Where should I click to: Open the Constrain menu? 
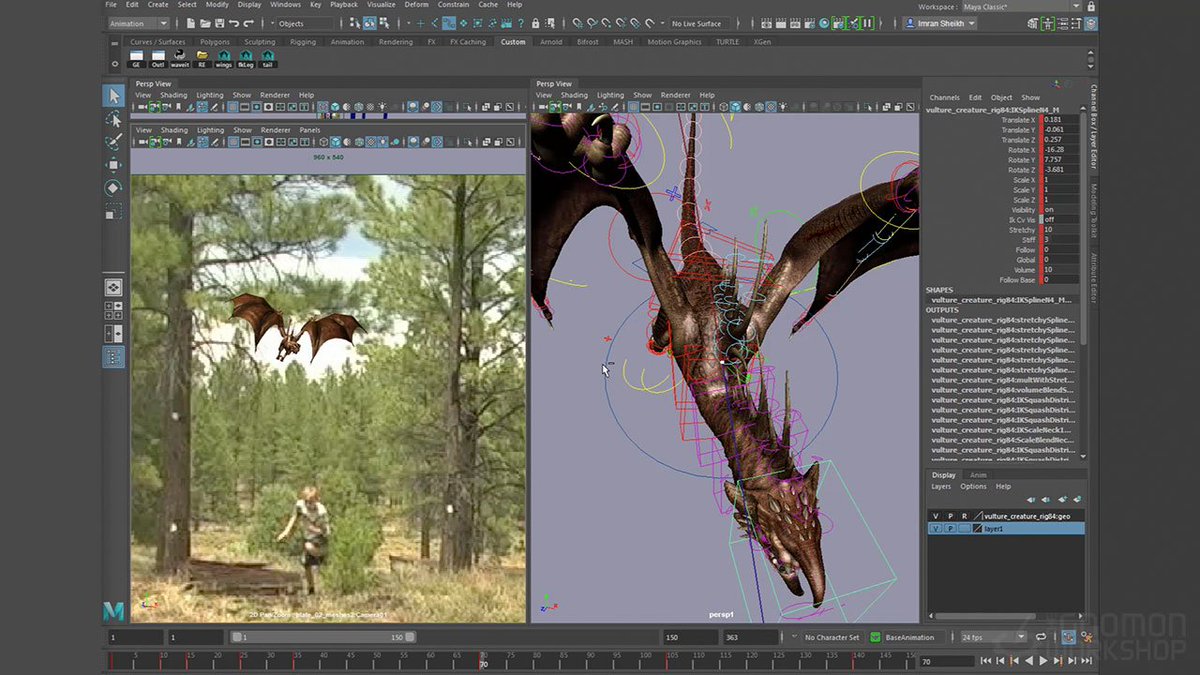[x=453, y=5]
